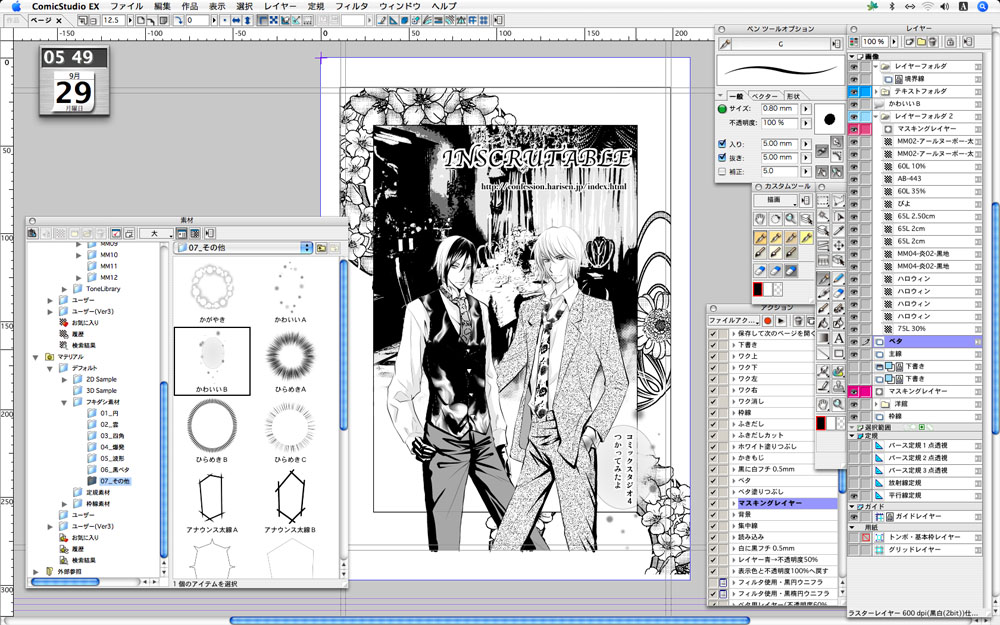Hide the ベタ layer with its eye toggle
Screen dimensions: 1000x625
[854, 342]
